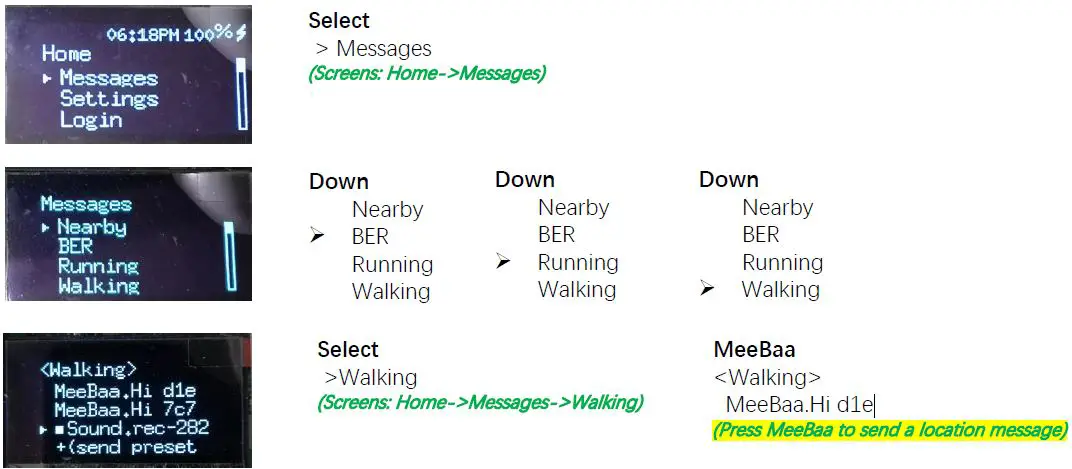The image size is (1072, 469).
Task: Click the scrollbar on the device Home screen
Action: [x=240, y=93]
